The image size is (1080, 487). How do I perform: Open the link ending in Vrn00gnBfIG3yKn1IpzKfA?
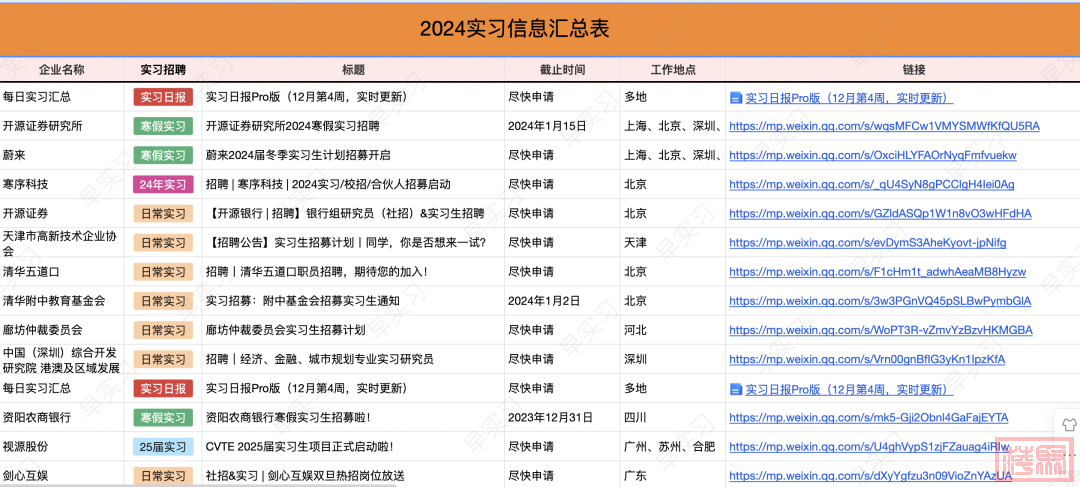(x=867, y=359)
